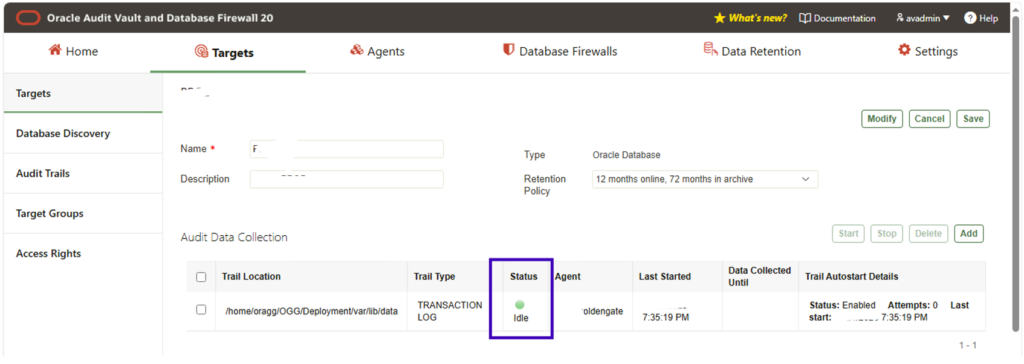The width and height of the screenshot is (1024, 364).
Task: Click the Help question mark icon
Action: tap(969, 18)
